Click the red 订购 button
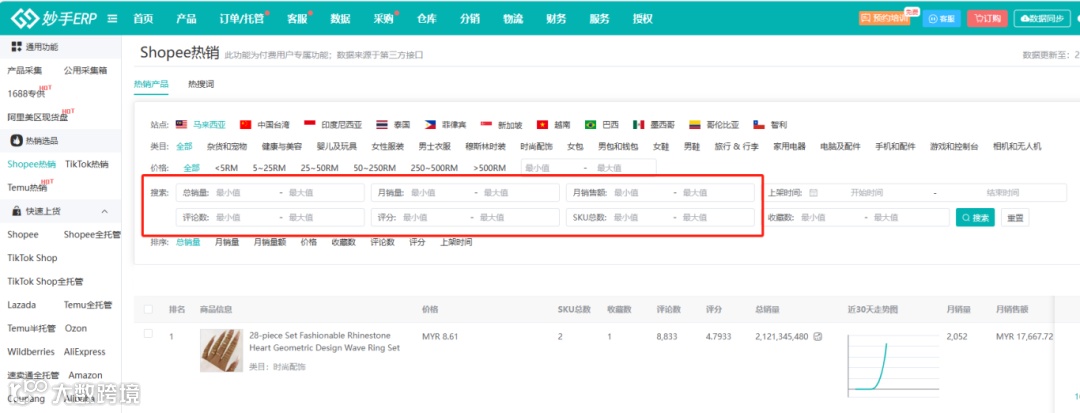The width and height of the screenshot is (1080, 413). [x=987, y=19]
